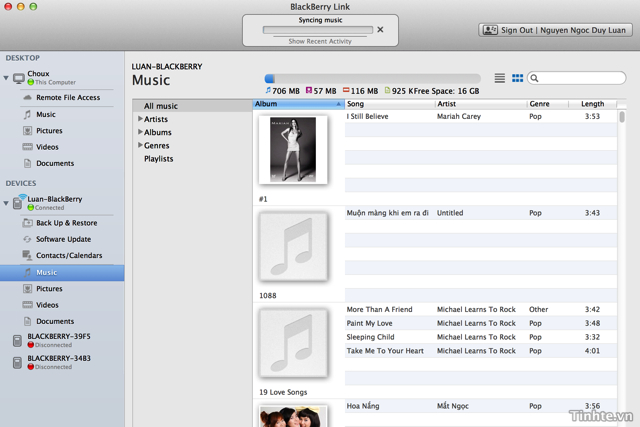Image resolution: width=640 pixels, height=427 pixels.
Task: Click the 116 MB videos storage icon
Action: pos(346,90)
